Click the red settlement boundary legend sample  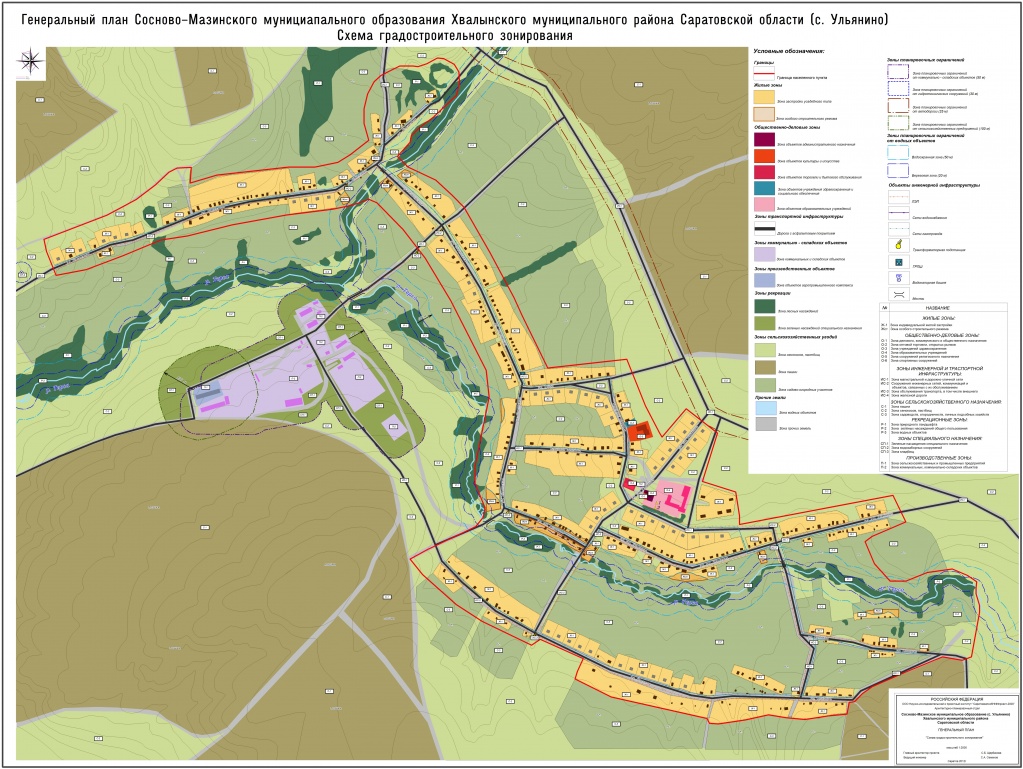pos(765,74)
